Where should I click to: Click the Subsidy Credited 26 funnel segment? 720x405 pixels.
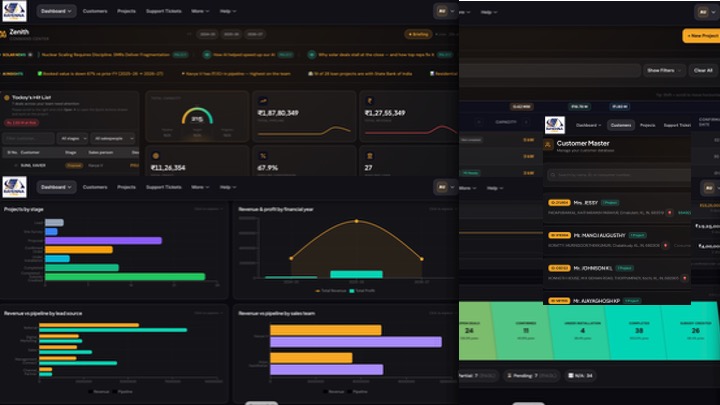click(695, 330)
